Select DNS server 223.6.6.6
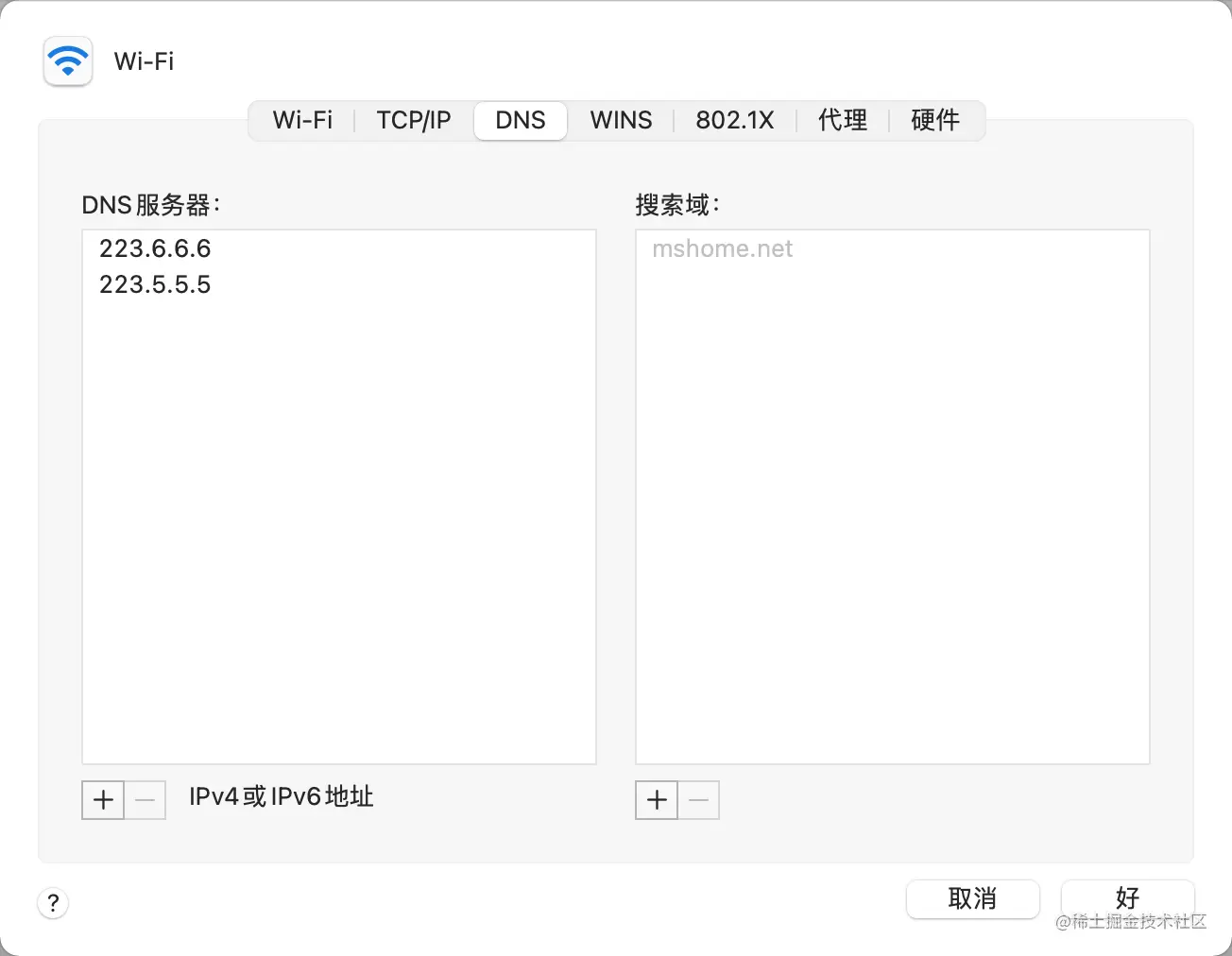This screenshot has height=956, width=1232. 338,248
